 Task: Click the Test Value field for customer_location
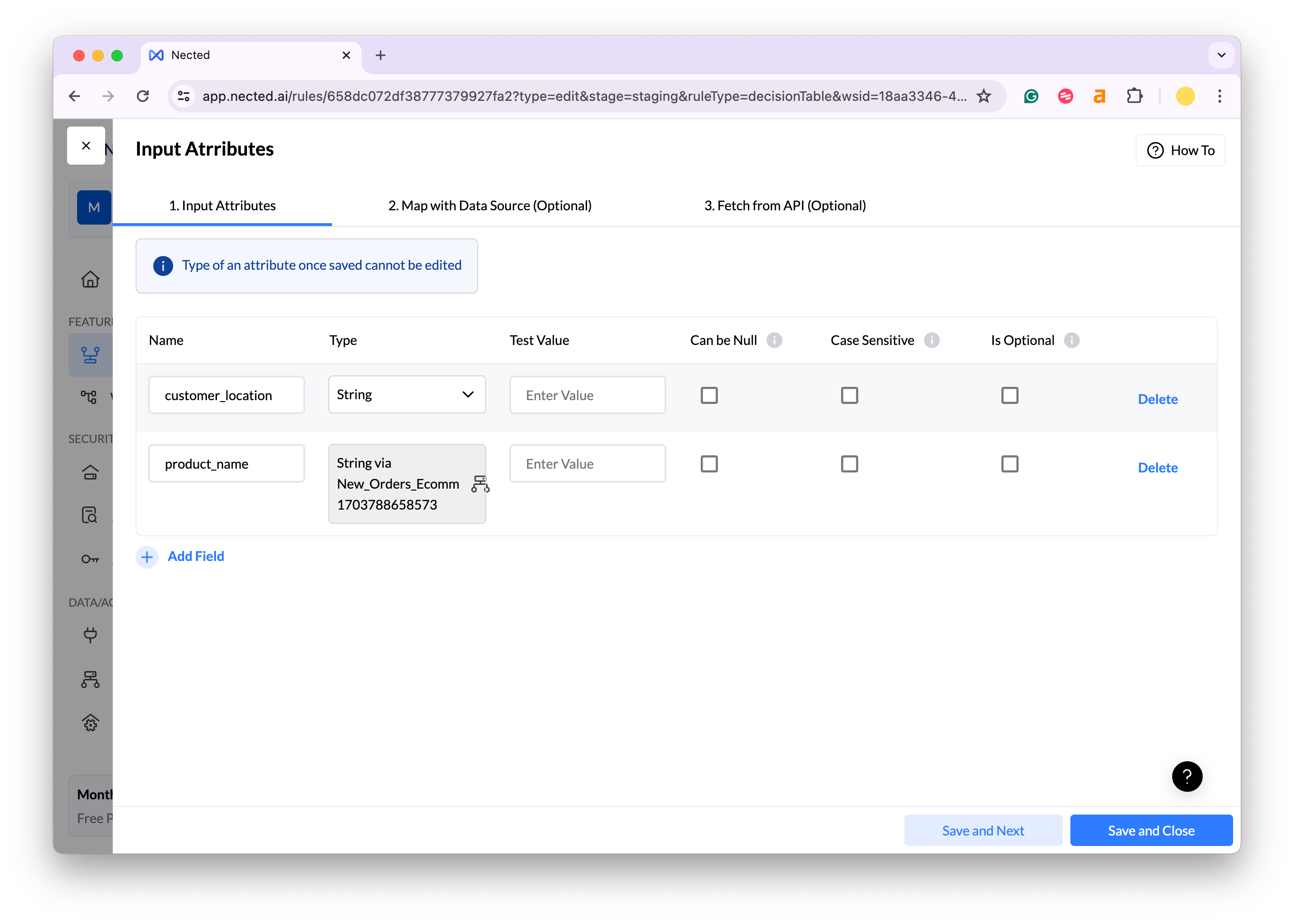587,395
